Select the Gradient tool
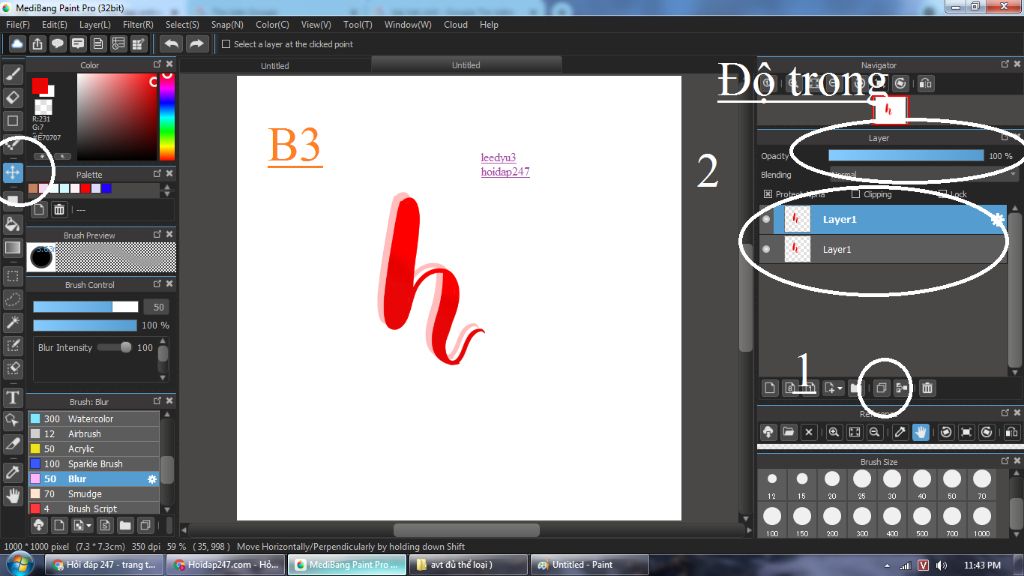 pyautogui.click(x=12, y=248)
